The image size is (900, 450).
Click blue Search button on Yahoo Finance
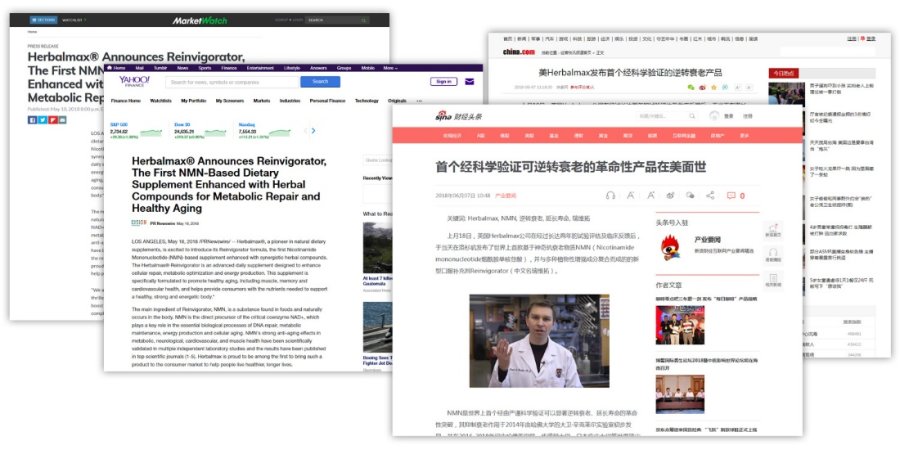[320, 82]
